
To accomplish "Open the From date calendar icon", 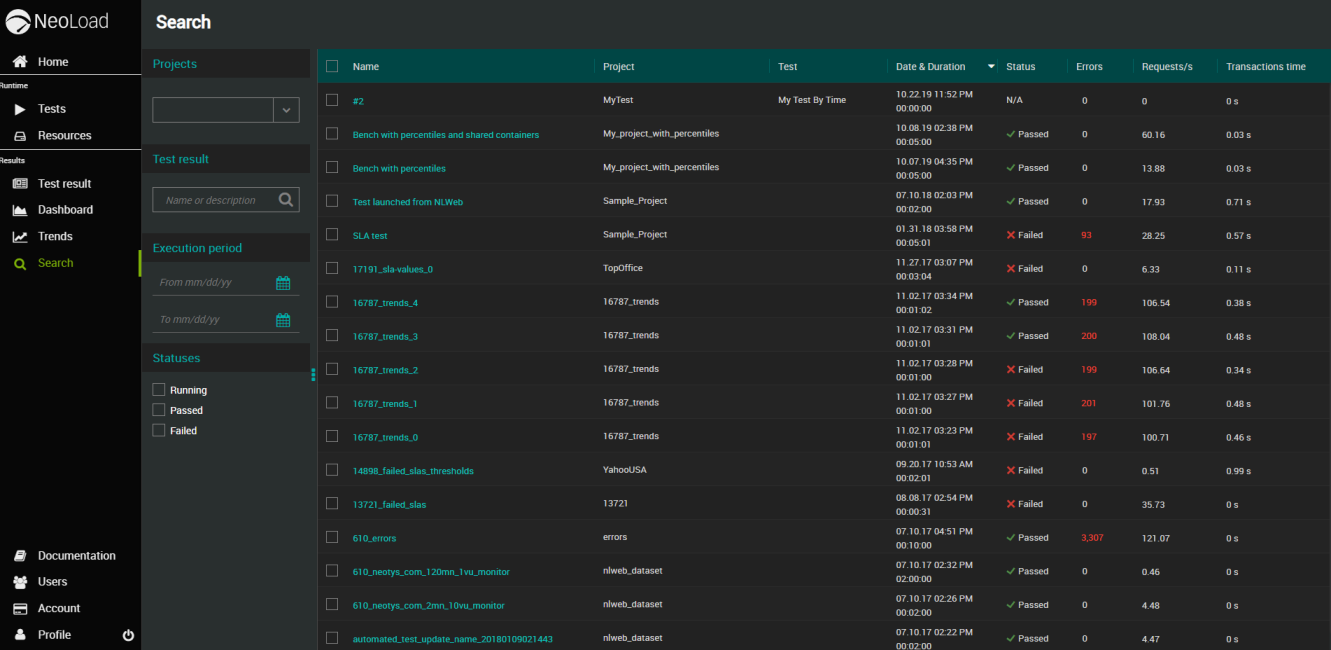I will point(283,283).
